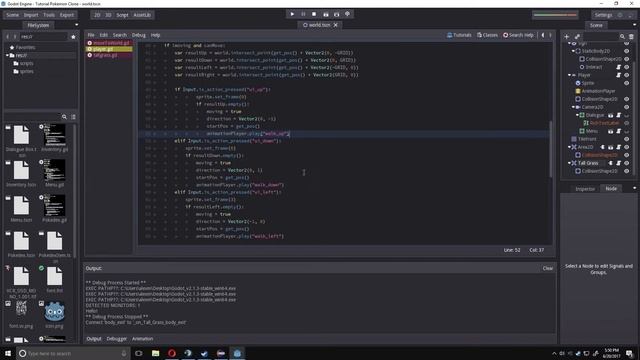Toggle visibility of StaticBody2D node
The image size is (640, 360).
(x=627, y=51)
